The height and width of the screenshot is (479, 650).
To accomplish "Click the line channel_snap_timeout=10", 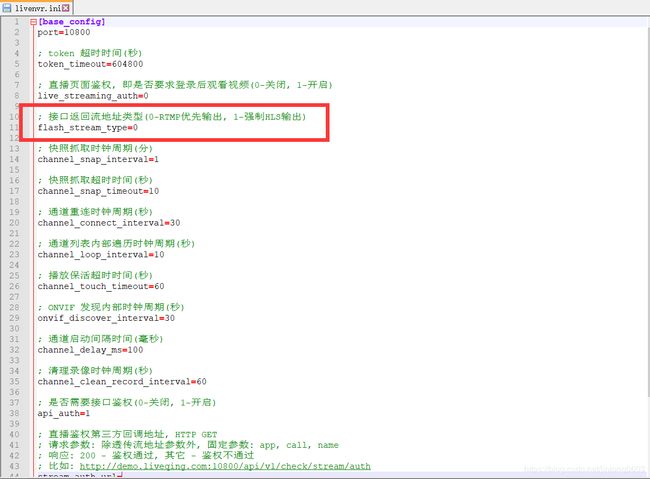I will 98,191.
